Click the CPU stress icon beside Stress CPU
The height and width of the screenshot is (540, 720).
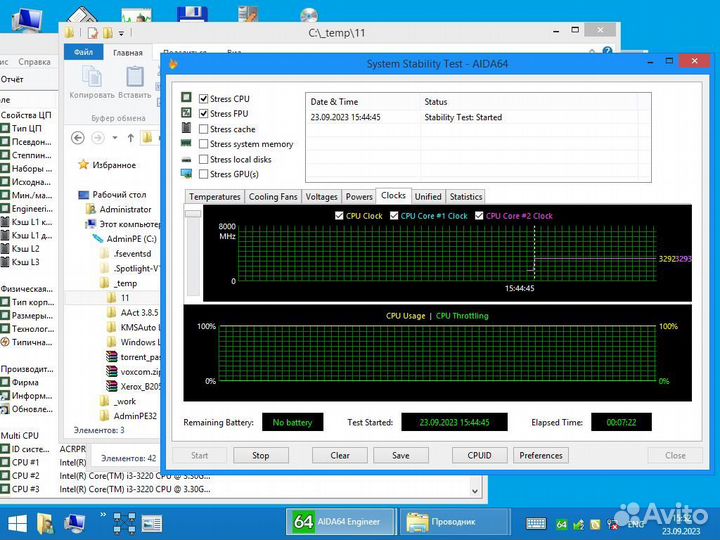click(186, 97)
